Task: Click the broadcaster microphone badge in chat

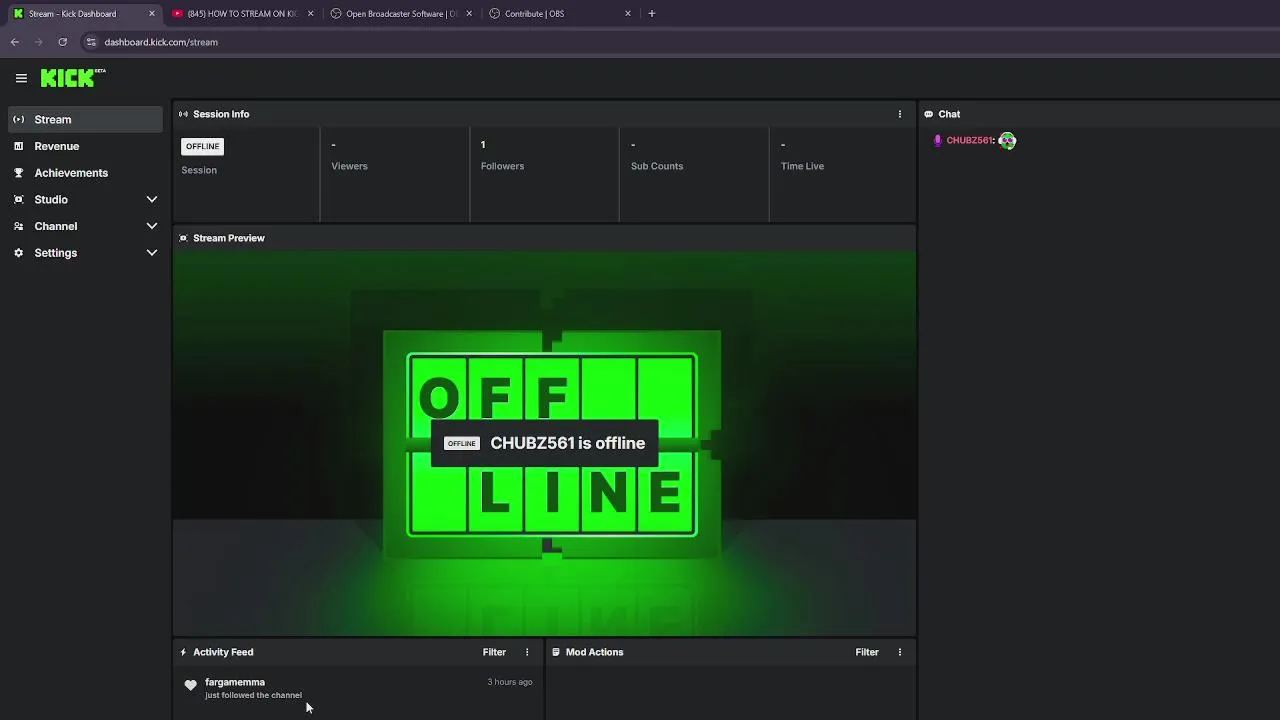Action: click(937, 141)
